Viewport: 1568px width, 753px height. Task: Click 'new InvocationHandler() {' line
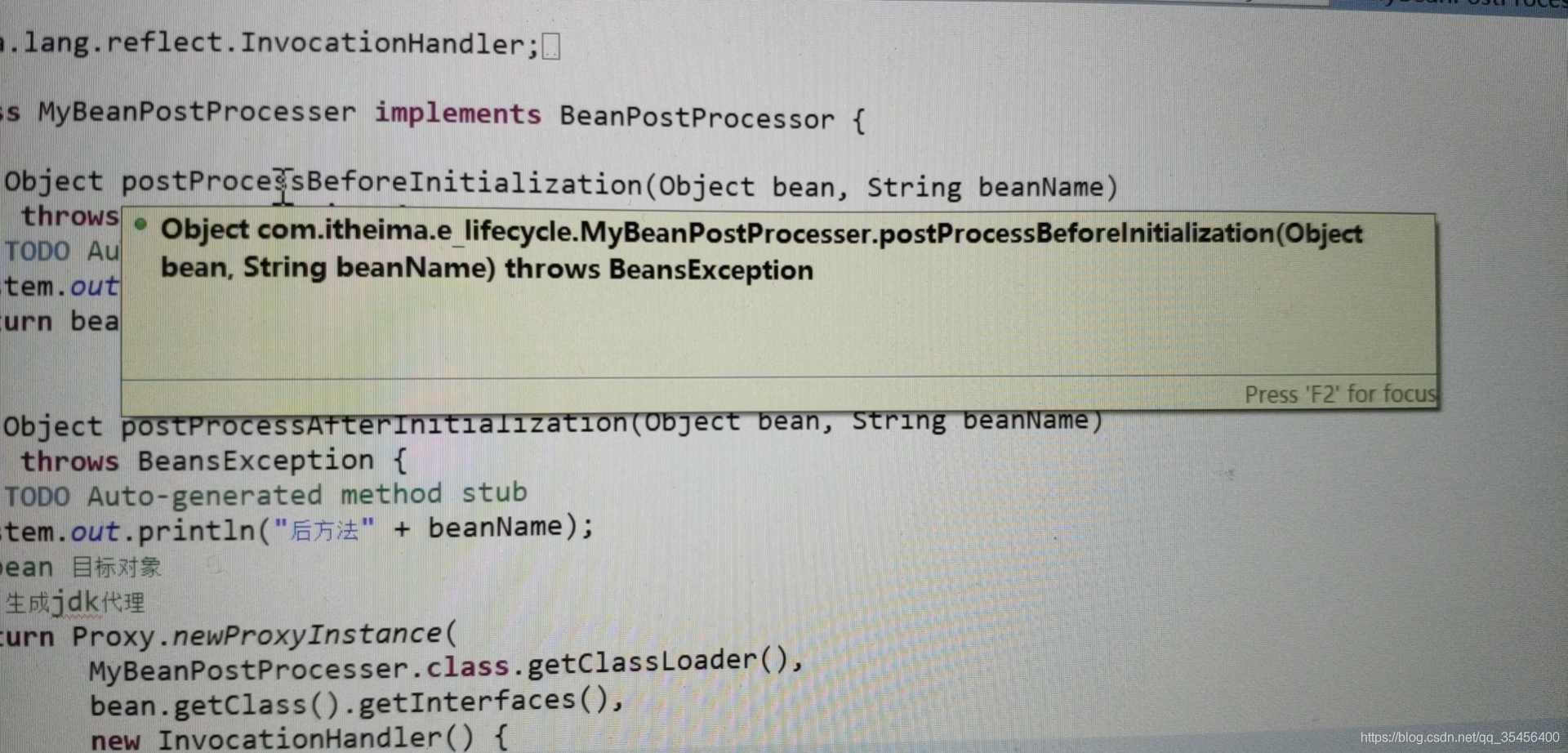pos(299,739)
